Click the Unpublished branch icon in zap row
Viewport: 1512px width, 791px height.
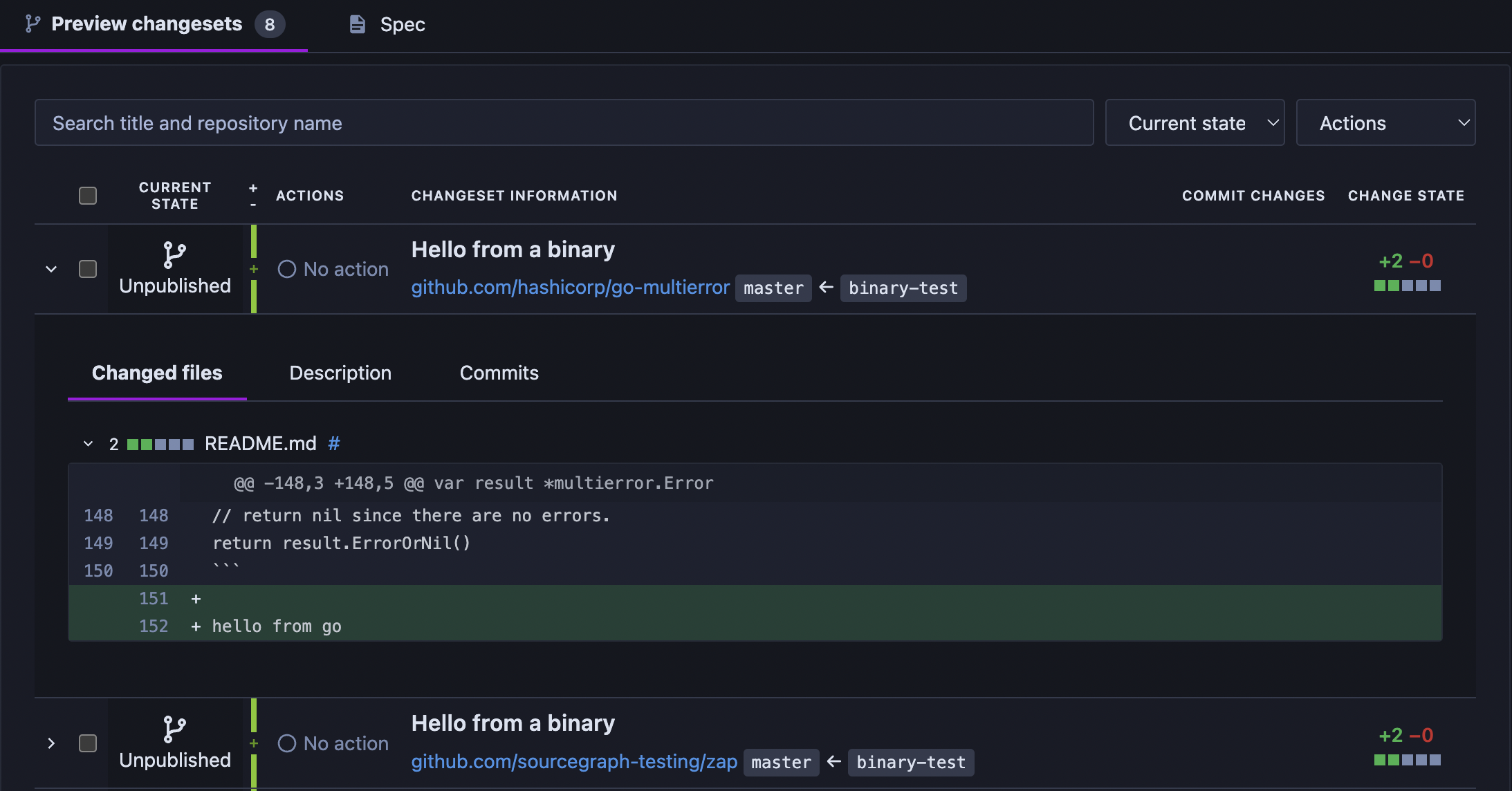coord(174,729)
